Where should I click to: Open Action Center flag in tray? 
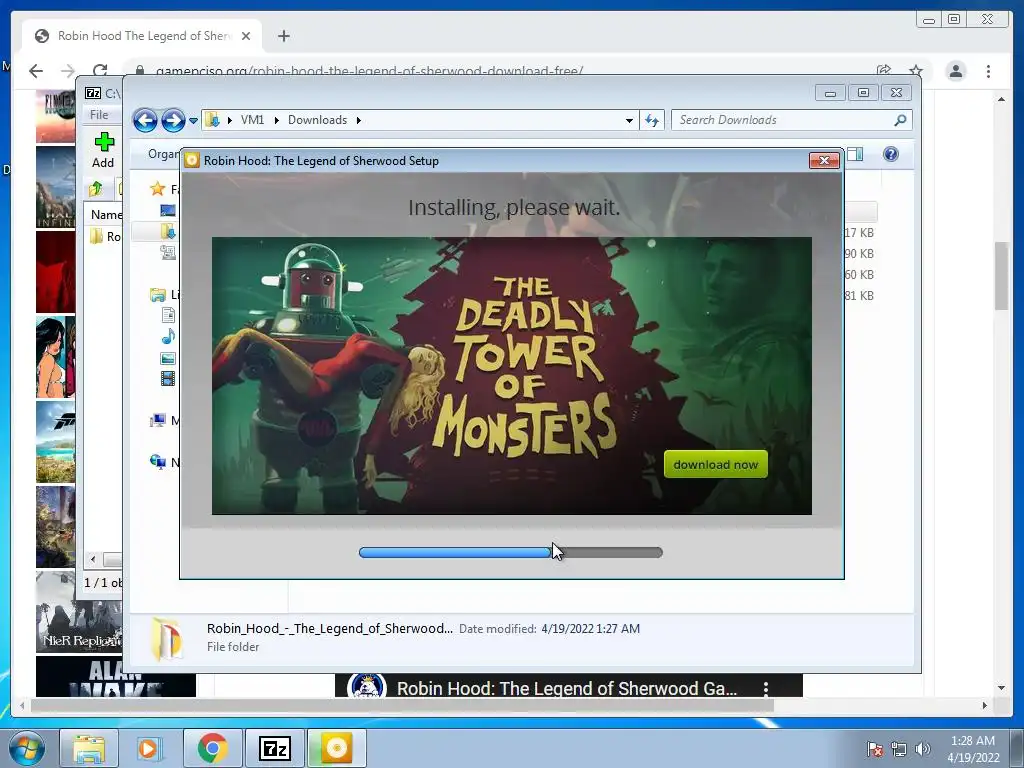point(874,749)
